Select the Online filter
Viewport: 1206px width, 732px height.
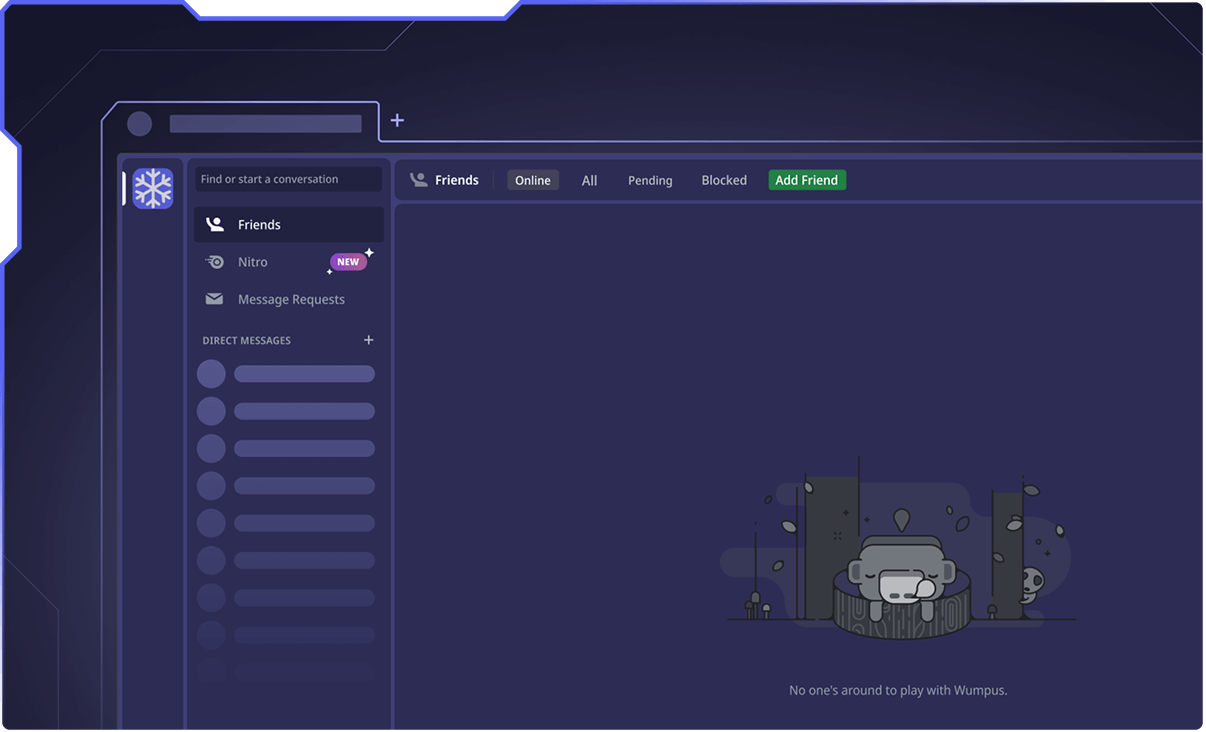(532, 180)
